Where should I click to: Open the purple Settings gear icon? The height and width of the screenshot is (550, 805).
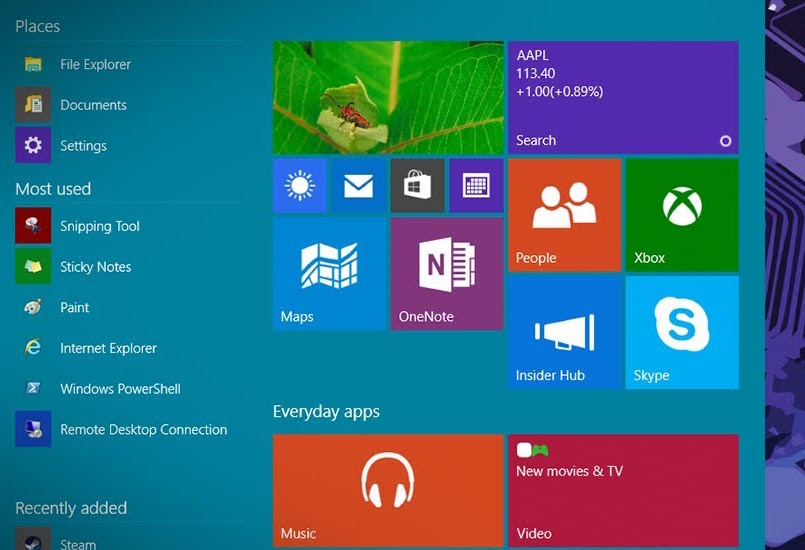tap(33, 145)
